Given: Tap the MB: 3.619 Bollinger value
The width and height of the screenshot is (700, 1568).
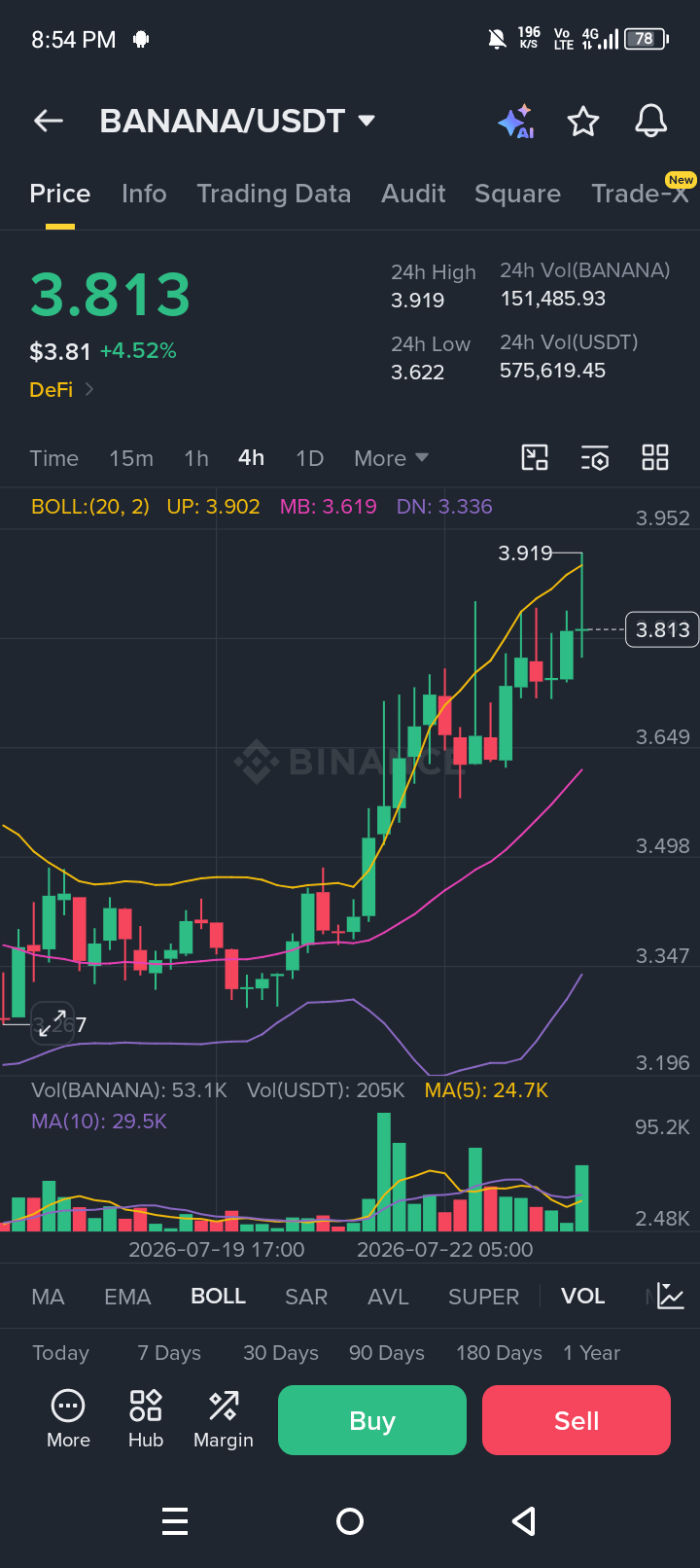Looking at the screenshot, I should coord(328,507).
